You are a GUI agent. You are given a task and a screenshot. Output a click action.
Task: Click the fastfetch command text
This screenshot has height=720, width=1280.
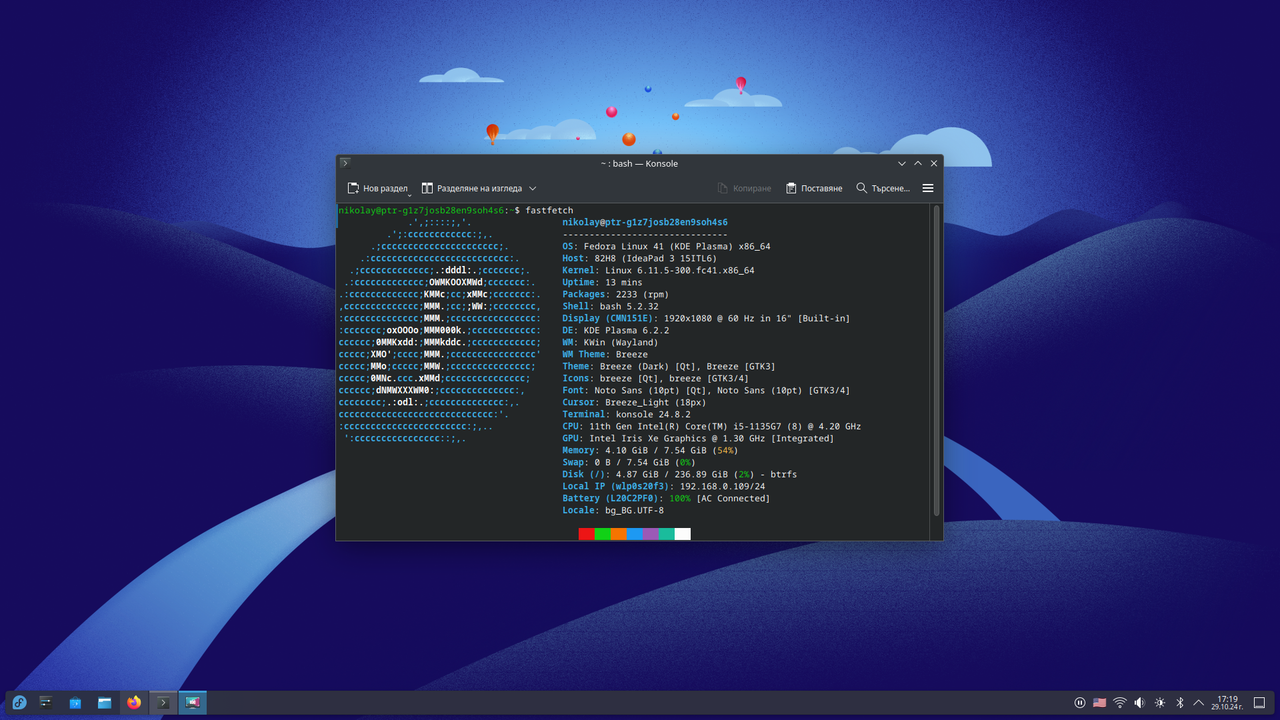[x=549, y=210]
